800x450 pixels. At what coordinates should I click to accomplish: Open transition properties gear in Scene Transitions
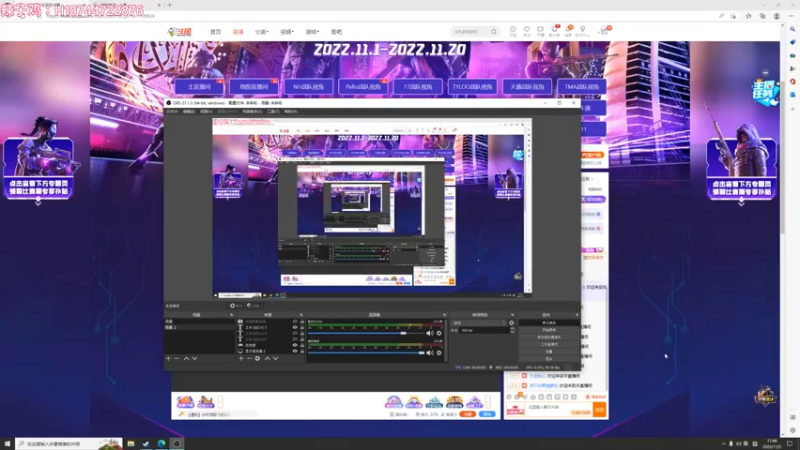(512, 323)
